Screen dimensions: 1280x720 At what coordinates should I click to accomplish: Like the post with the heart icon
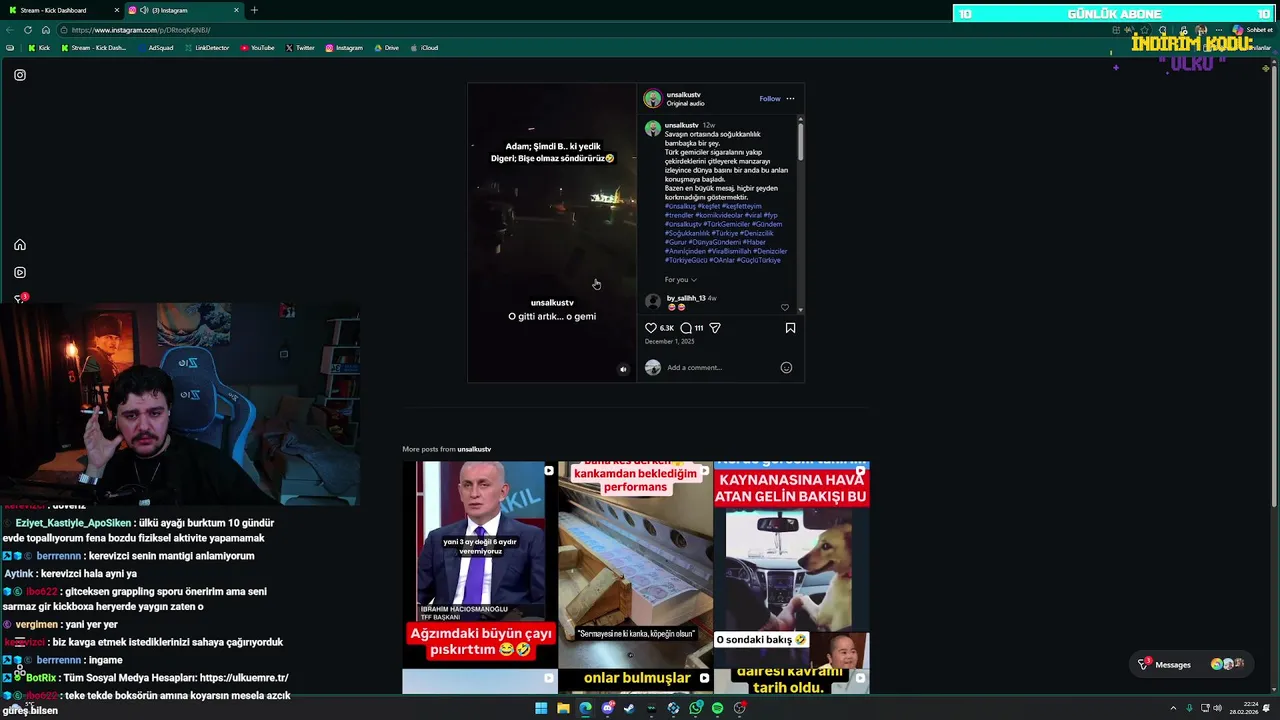(651, 328)
